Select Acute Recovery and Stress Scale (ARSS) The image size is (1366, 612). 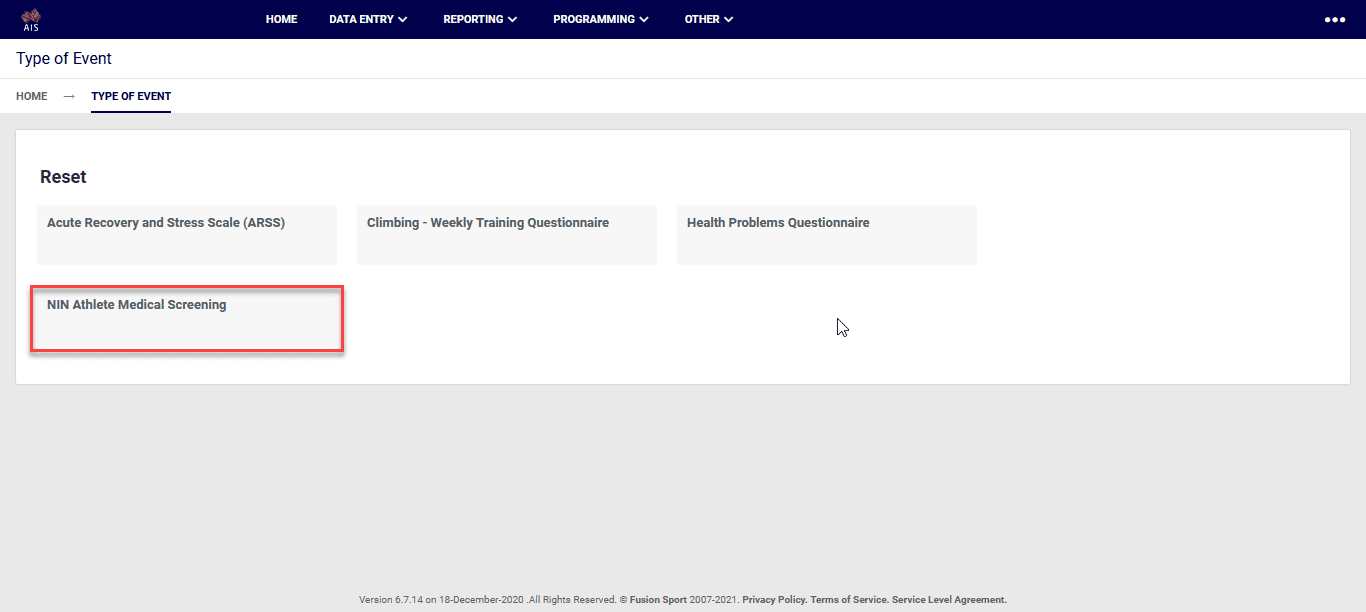point(186,234)
